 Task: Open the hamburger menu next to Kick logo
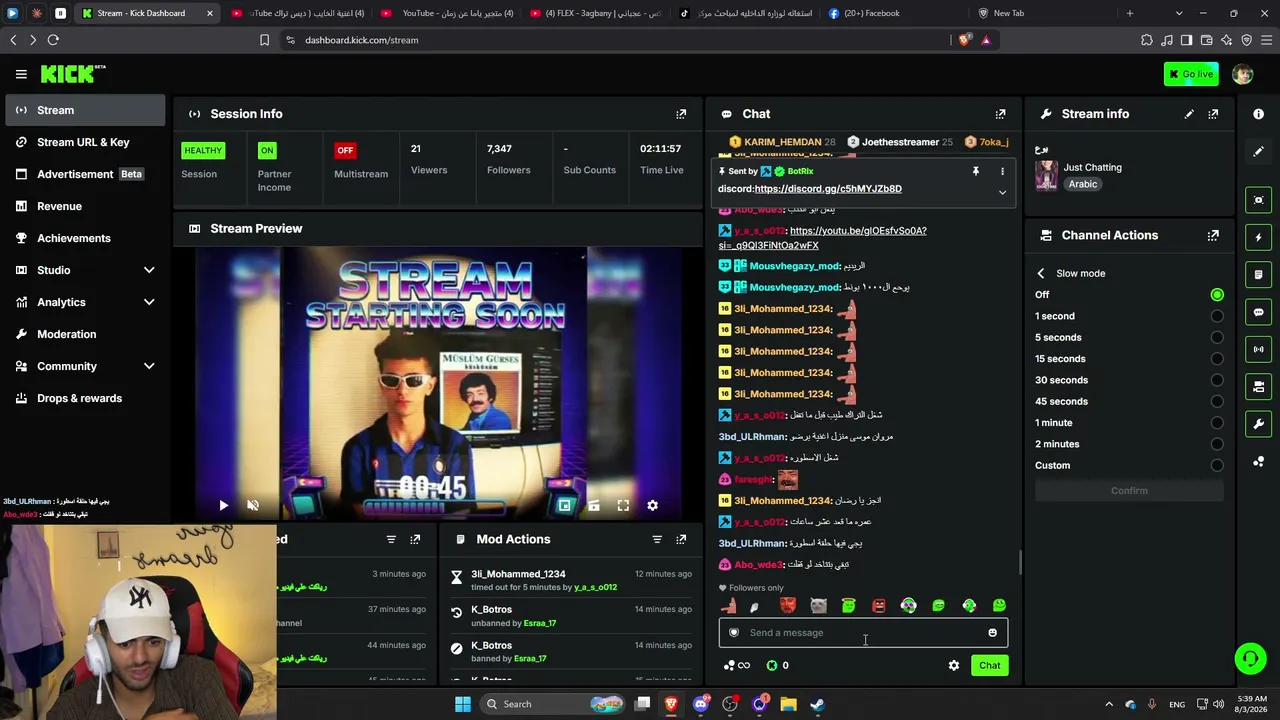(x=21, y=74)
